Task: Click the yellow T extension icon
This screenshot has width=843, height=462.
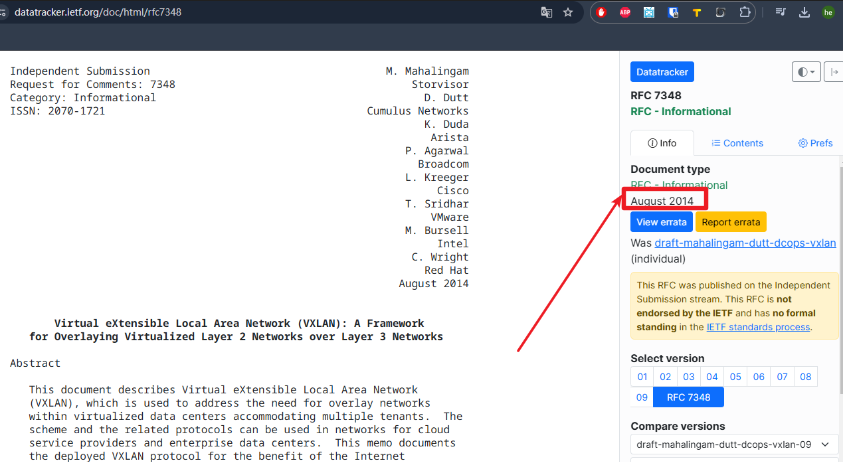Action: (697, 12)
